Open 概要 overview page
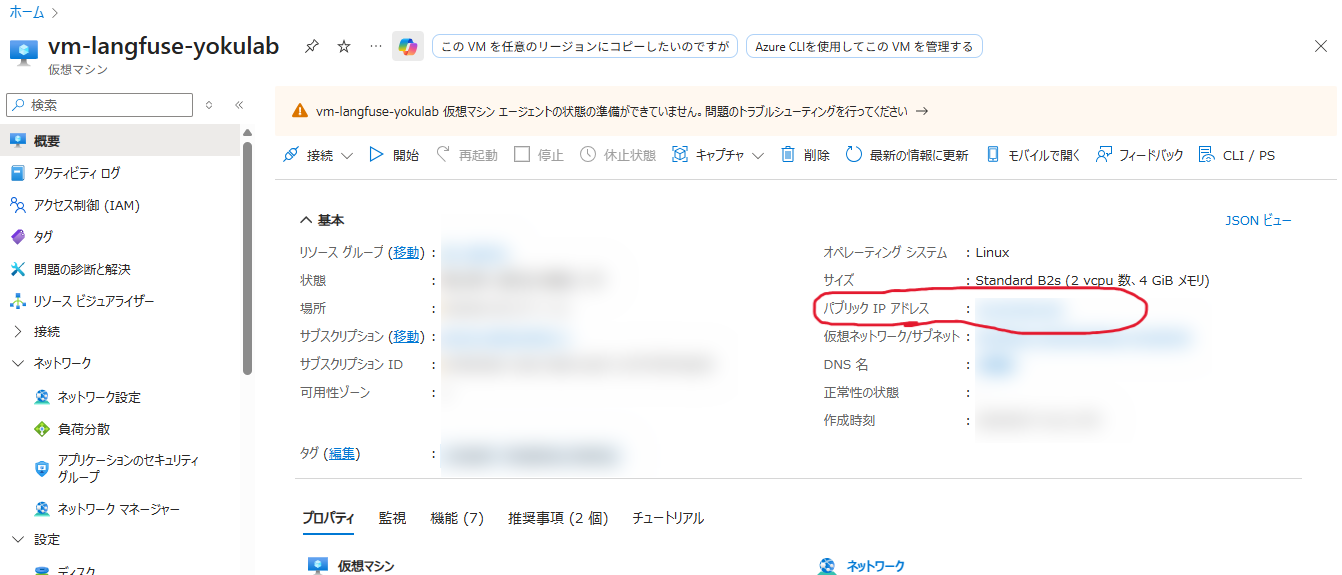1342x575 pixels. point(121,141)
